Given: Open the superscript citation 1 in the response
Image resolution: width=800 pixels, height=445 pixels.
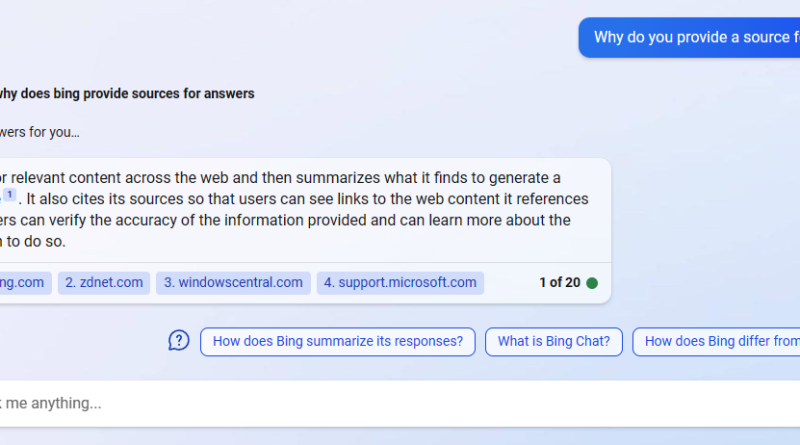Looking at the screenshot, I should (x=10, y=194).
